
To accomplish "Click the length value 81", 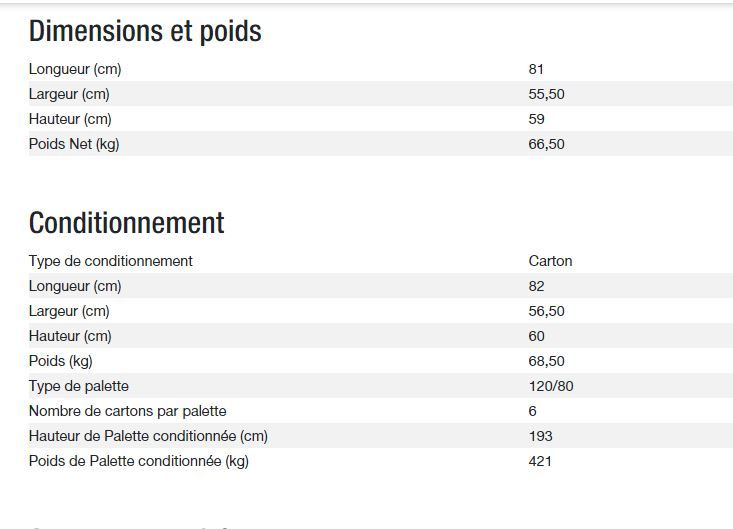I will pos(536,69).
